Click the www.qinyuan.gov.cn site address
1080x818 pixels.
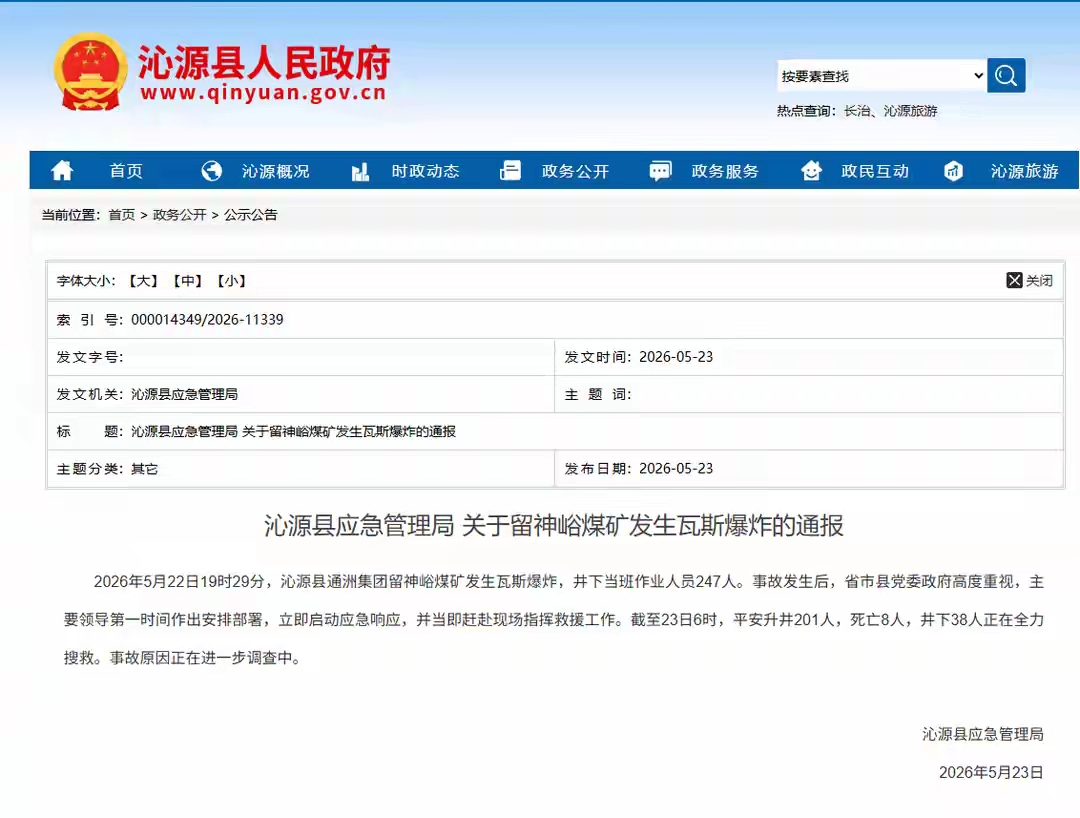263,93
